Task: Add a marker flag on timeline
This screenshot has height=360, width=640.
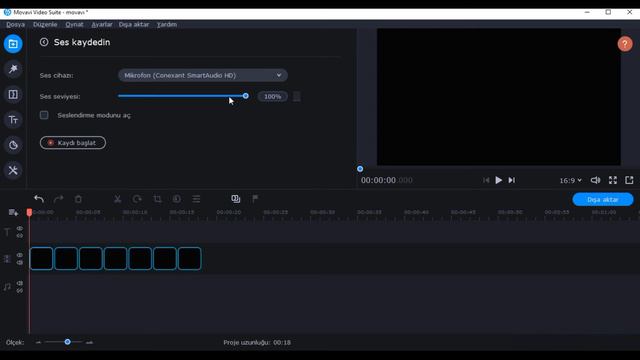Action: coord(255,199)
